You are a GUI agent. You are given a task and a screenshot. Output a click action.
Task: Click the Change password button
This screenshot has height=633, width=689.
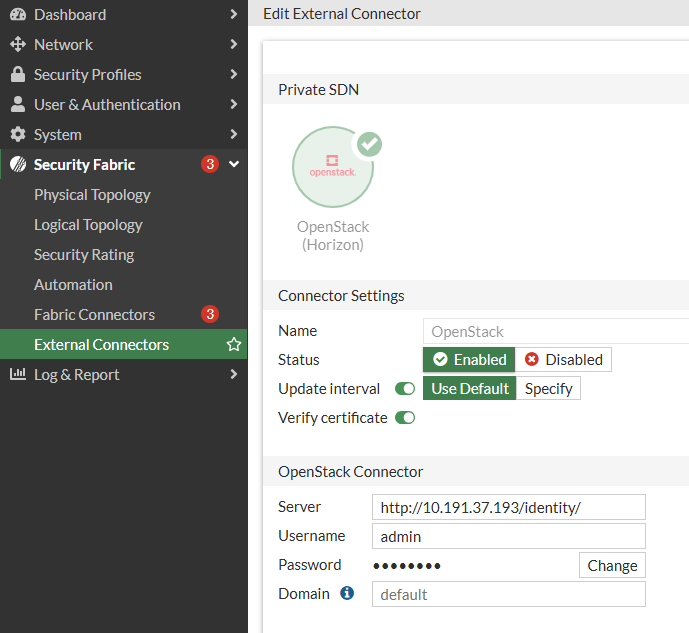point(612,565)
